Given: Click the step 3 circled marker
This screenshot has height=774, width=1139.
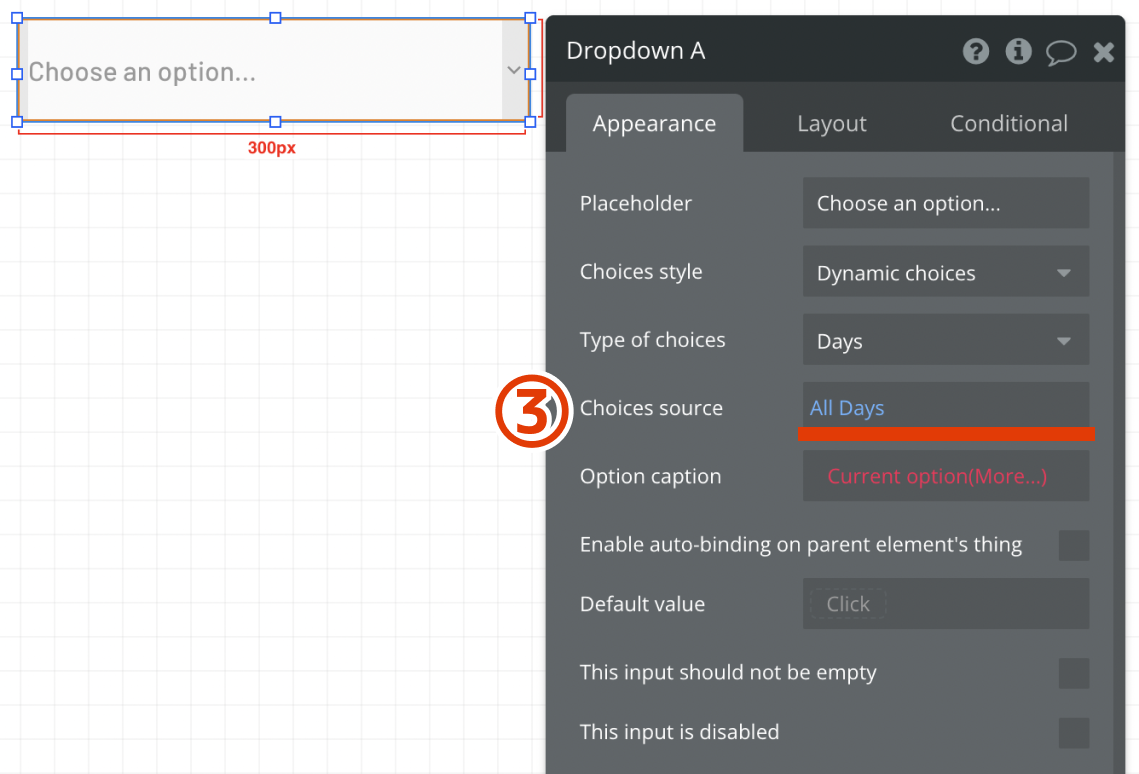Looking at the screenshot, I should tap(532, 409).
